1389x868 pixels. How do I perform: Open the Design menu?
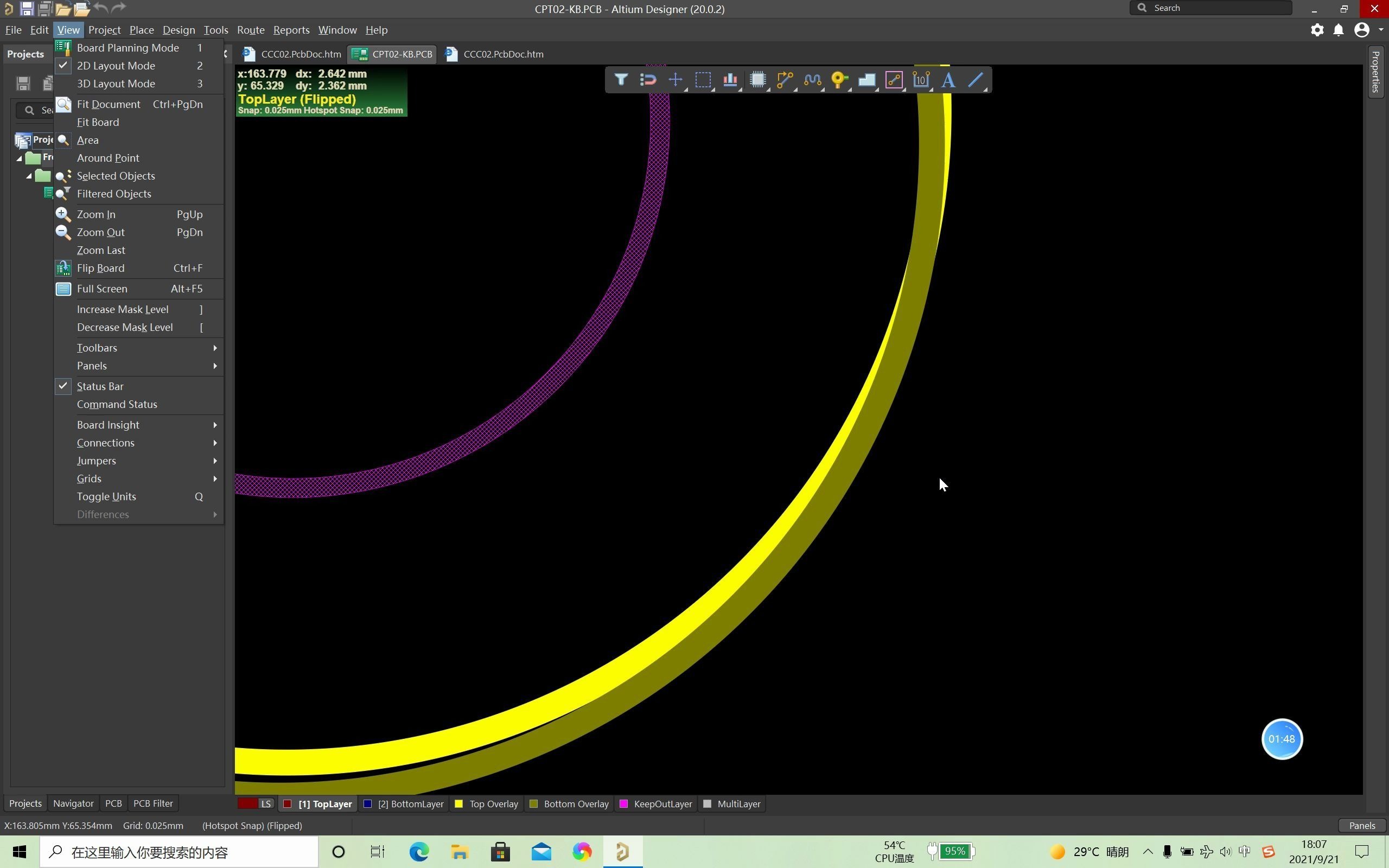point(179,30)
